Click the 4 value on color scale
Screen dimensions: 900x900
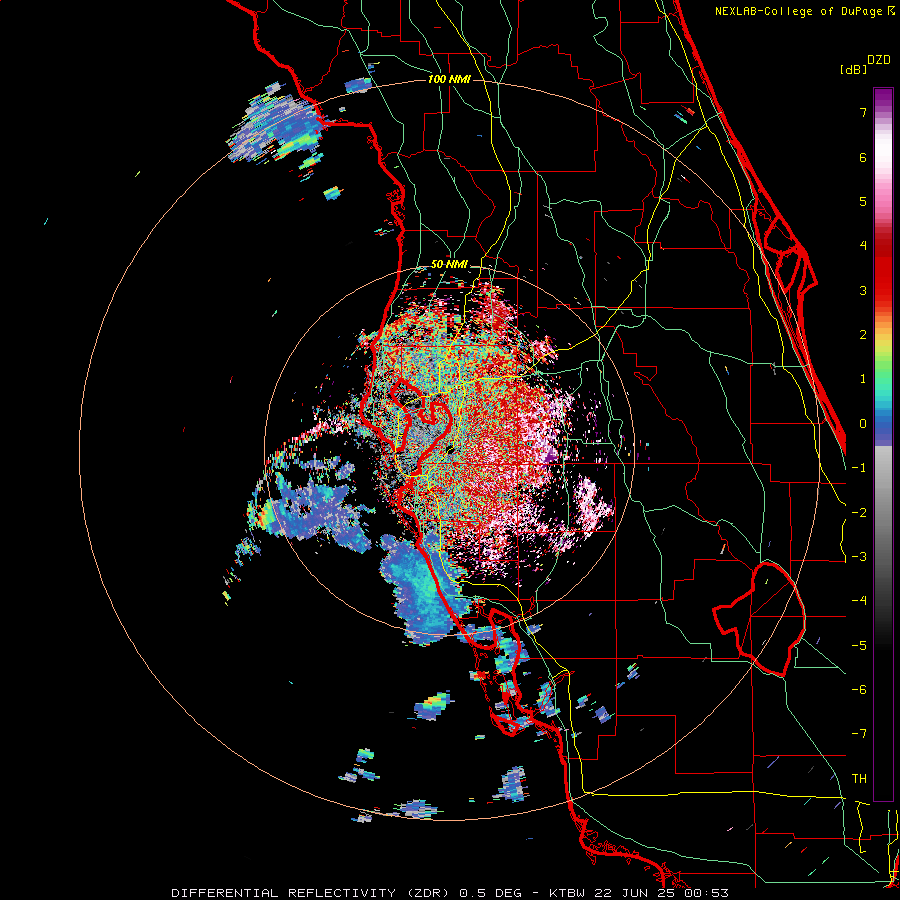863,246
